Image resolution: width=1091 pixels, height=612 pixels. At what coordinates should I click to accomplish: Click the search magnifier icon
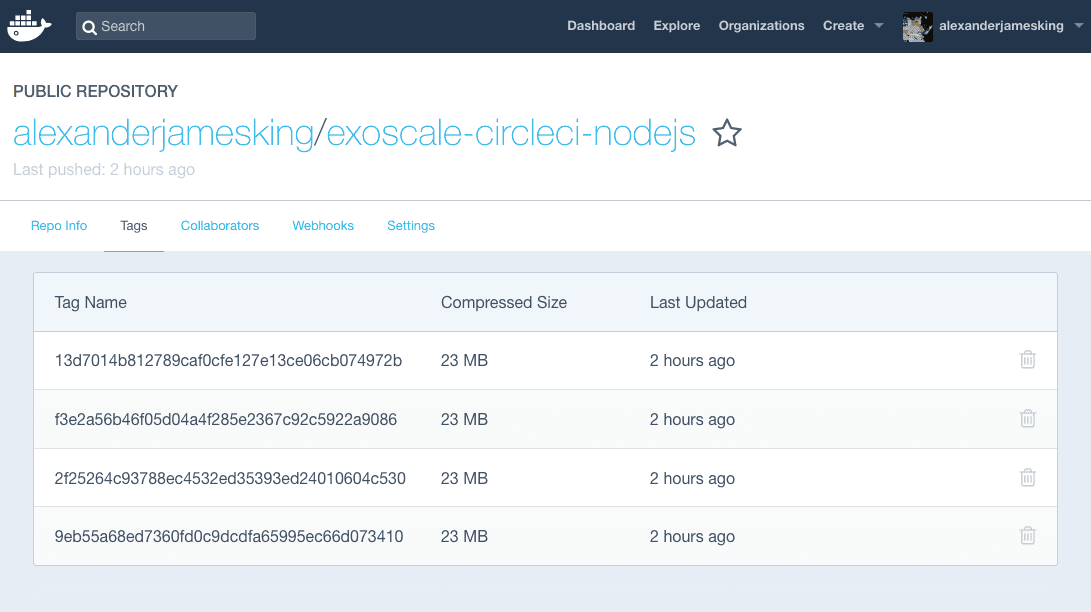(91, 25)
